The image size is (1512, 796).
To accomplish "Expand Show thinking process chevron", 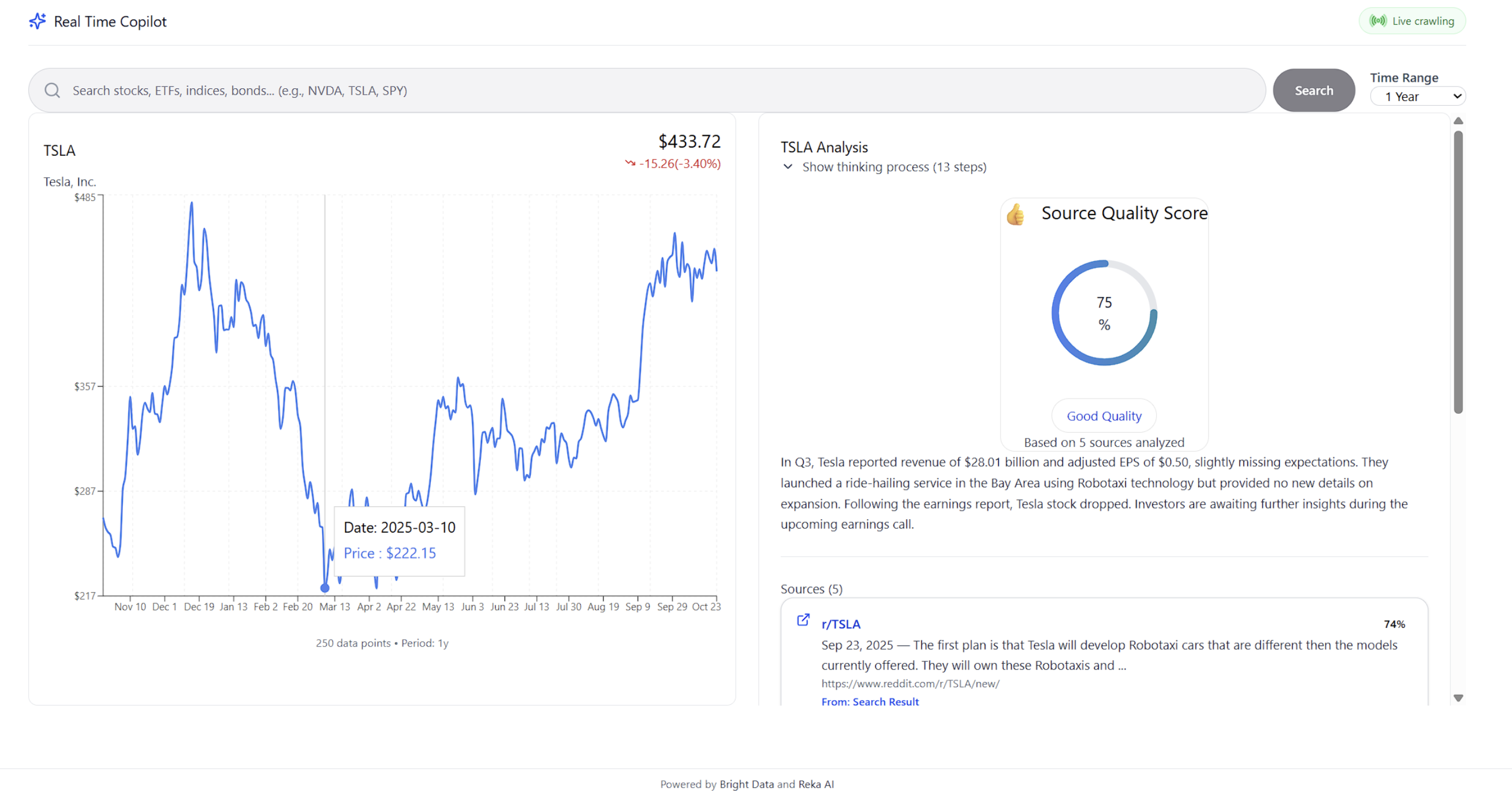I will [x=788, y=167].
